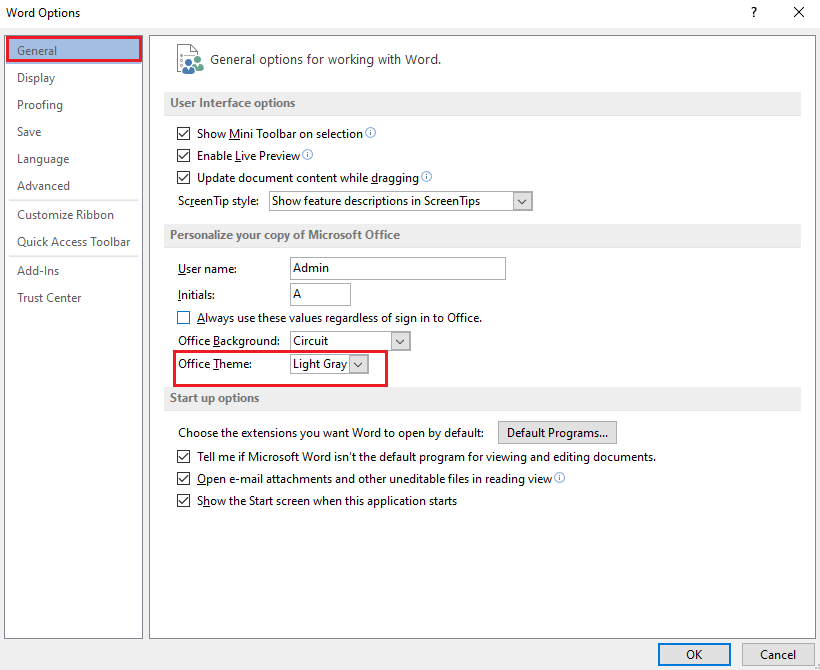Click the Start up options section heading
Viewport: 820px width, 670px height.
pyautogui.click(x=214, y=398)
